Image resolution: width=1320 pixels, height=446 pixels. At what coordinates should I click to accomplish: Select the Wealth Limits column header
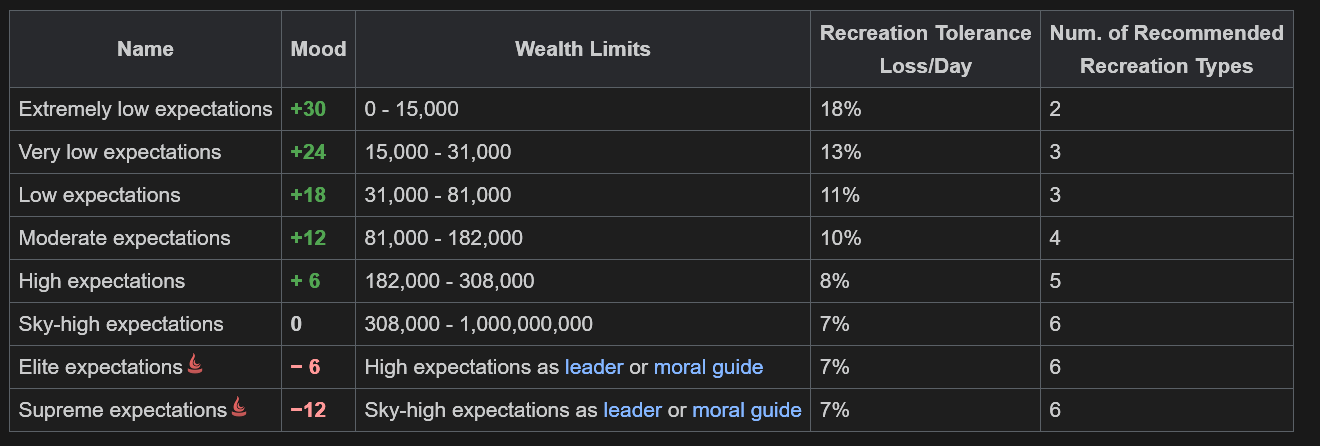[x=583, y=49]
